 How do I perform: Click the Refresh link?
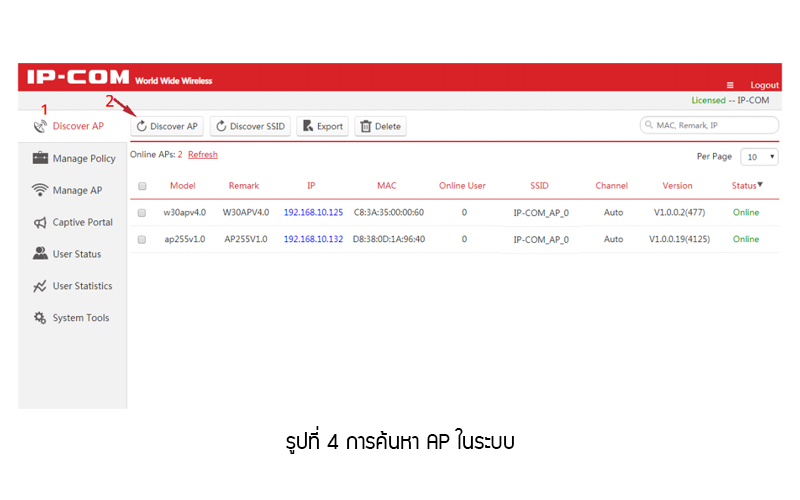tap(203, 155)
